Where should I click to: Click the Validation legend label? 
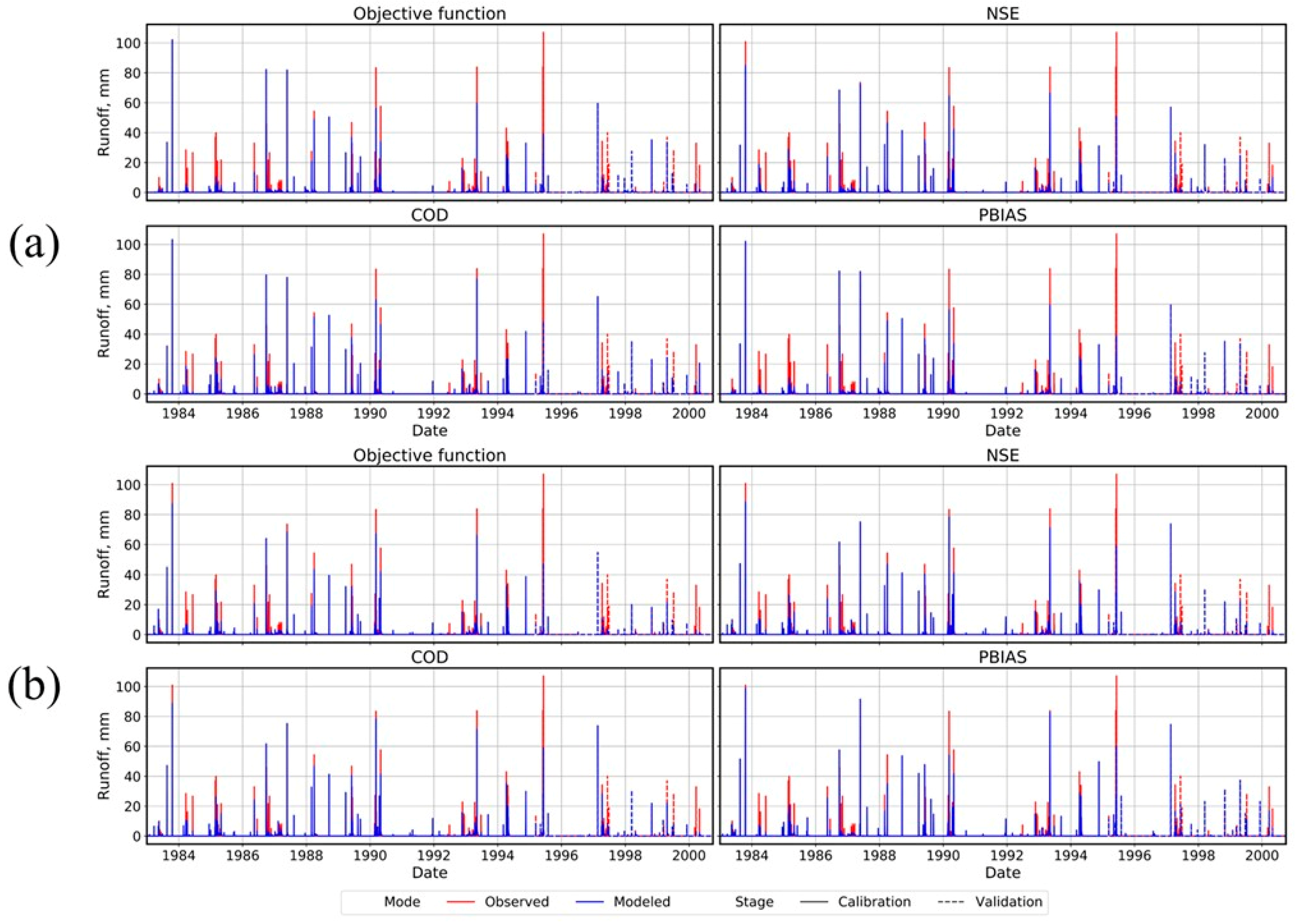pyautogui.click(x=1009, y=902)
